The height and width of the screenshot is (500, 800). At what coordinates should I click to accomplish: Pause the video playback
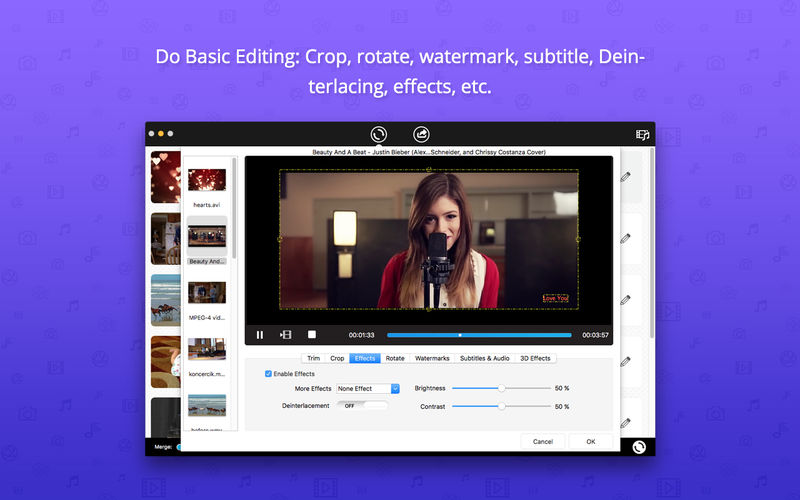260,335
